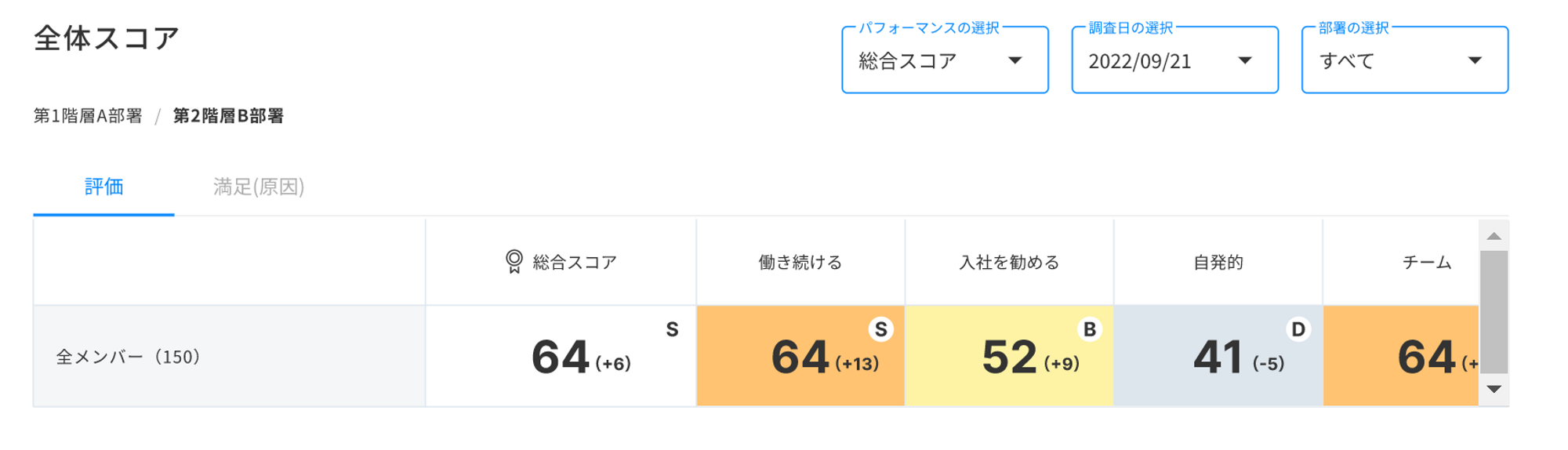Viewport: 1568px width, 450px height.
Task: Open the パフォーマンスの選択 dropdown
Action: point(945,60)
